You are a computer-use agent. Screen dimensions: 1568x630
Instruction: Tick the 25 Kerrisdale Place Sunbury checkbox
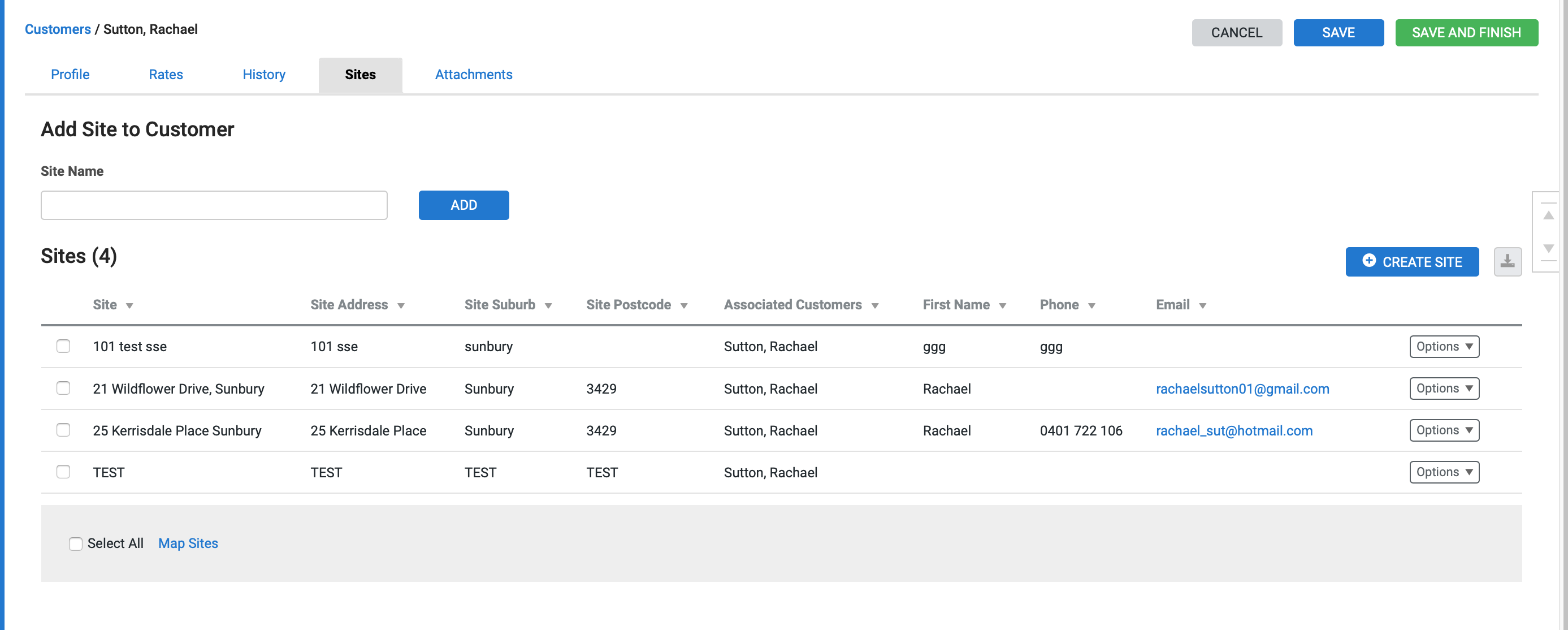tap(63, 430)
